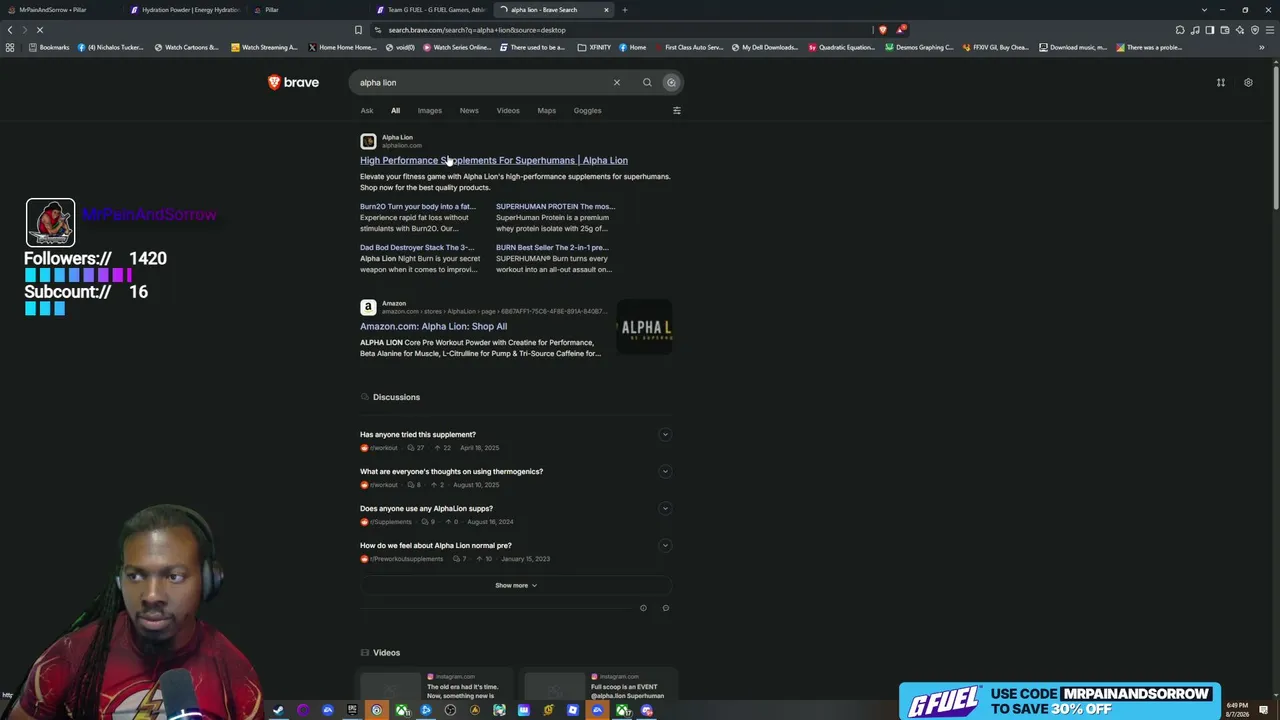The image size is (1280, 720).
Task: Open the 'BURN Best Seller' sitelink
Action: coord(552,248)
